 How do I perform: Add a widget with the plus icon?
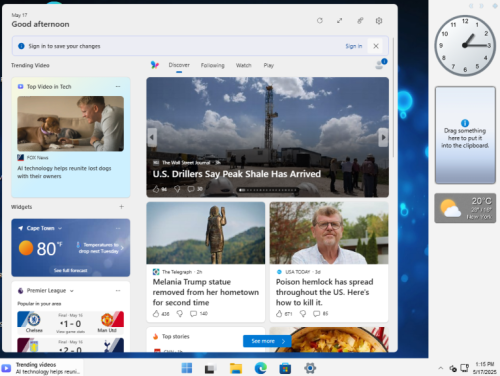coord(121,207)
